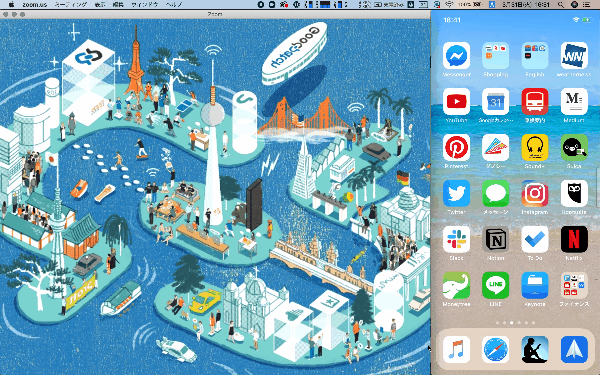Open the ウィンドウ (Window) menu
This screenshot has width=600, height=375.
pyautogui.click(x=144, y=5)
